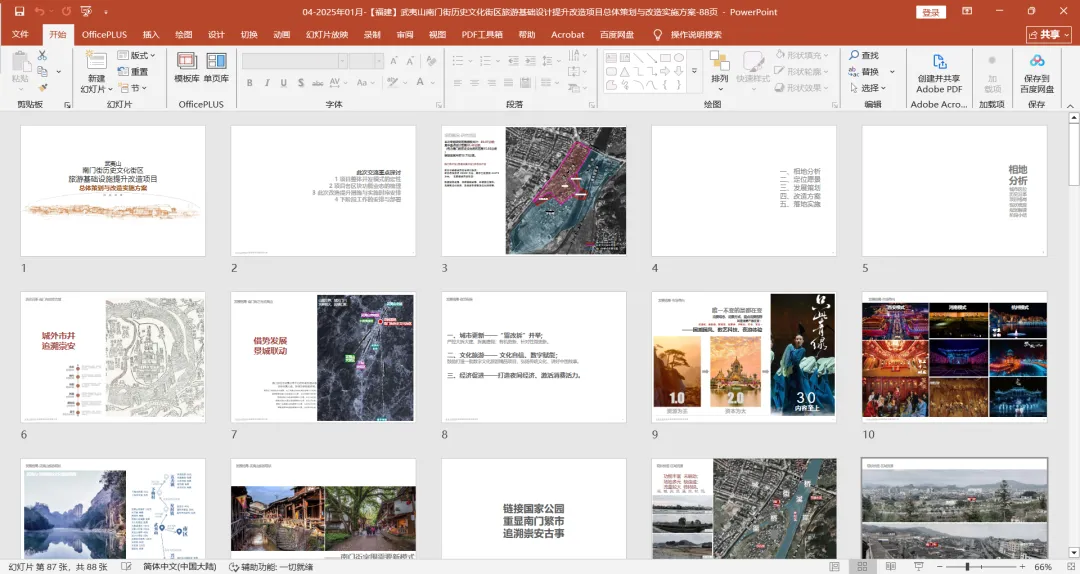Open the 单页库 single page library
1080x574 pixels.
click(x=216, y=68)
